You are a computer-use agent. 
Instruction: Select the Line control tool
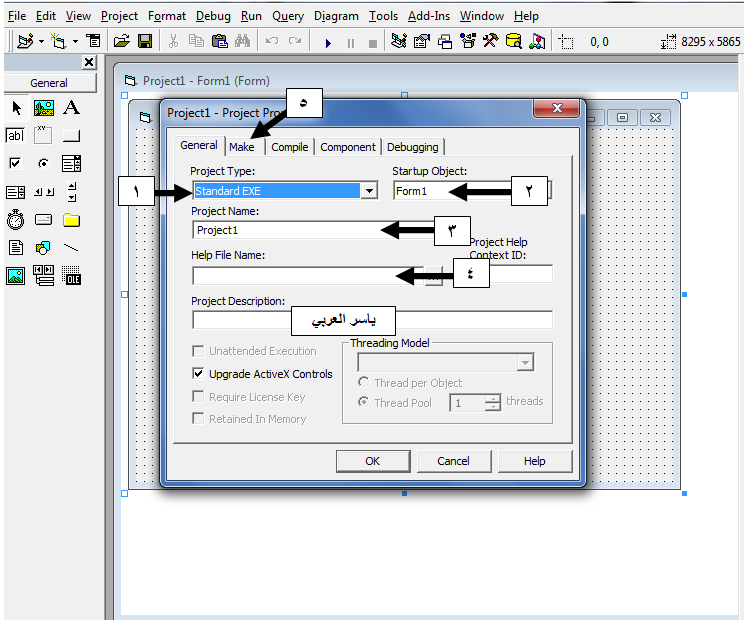pos(71,248)
